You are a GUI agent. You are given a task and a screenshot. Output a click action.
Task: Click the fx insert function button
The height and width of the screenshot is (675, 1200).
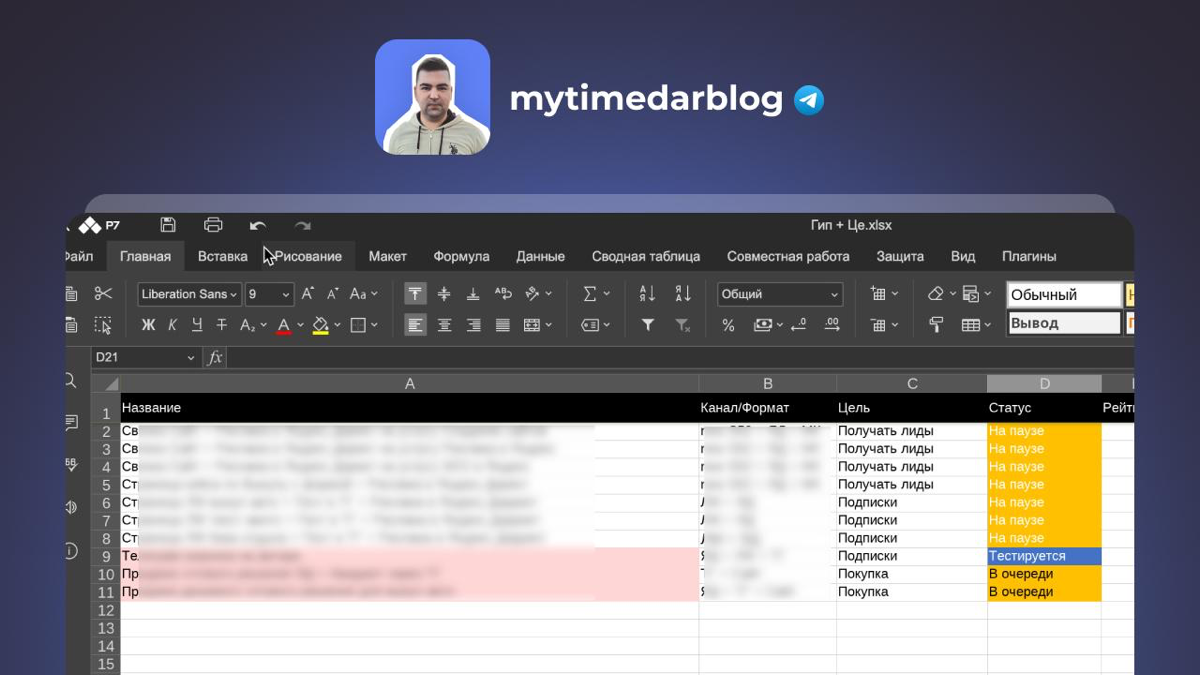point(214,357)
